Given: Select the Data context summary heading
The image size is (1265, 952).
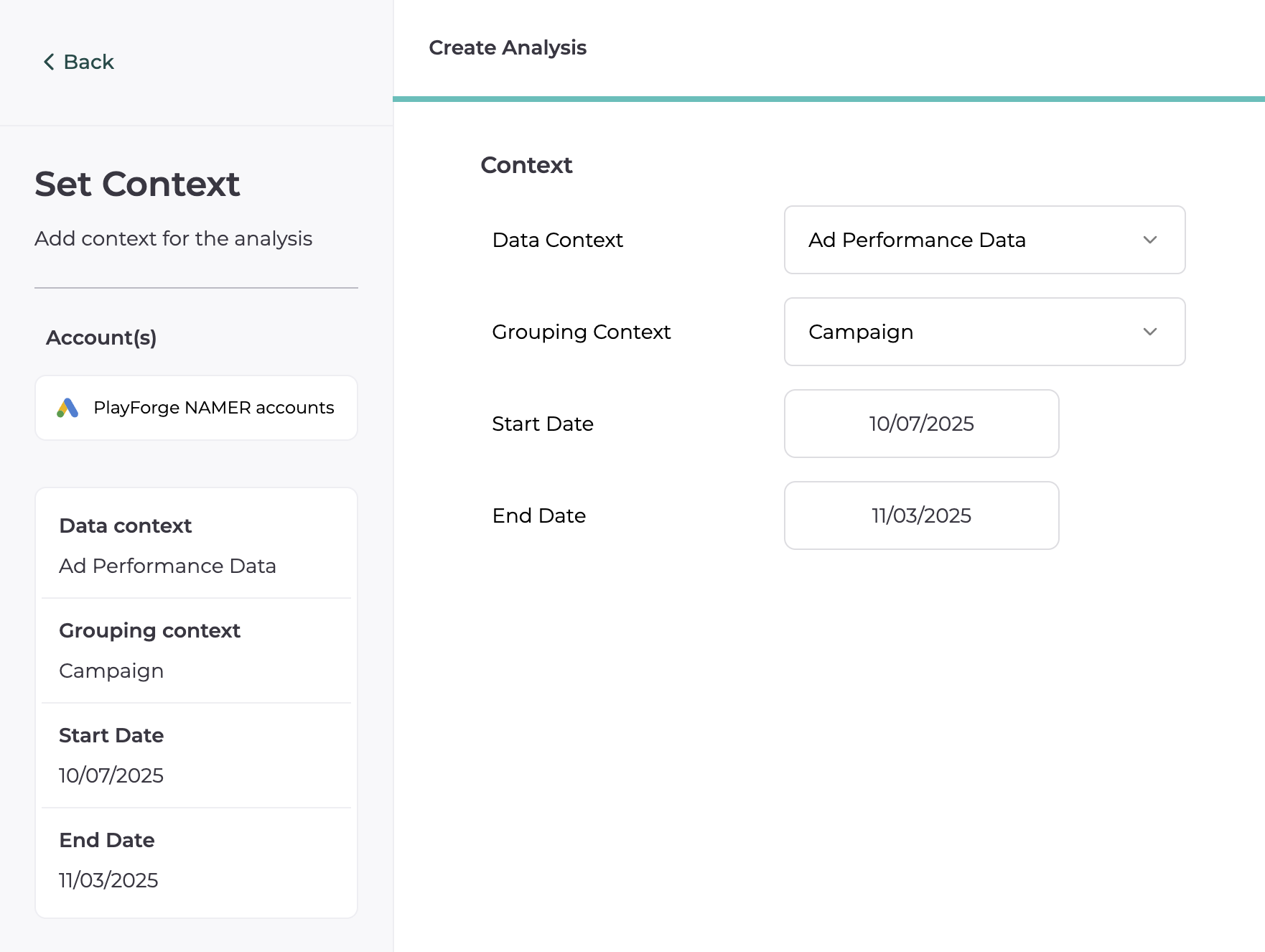Looking at the screenshot, I should [126, 526].
